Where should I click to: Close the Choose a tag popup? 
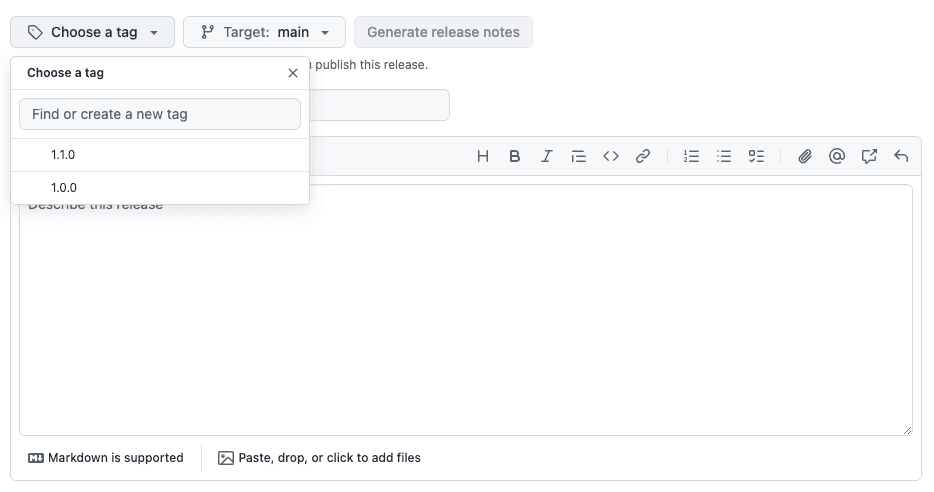pos(292,73)
